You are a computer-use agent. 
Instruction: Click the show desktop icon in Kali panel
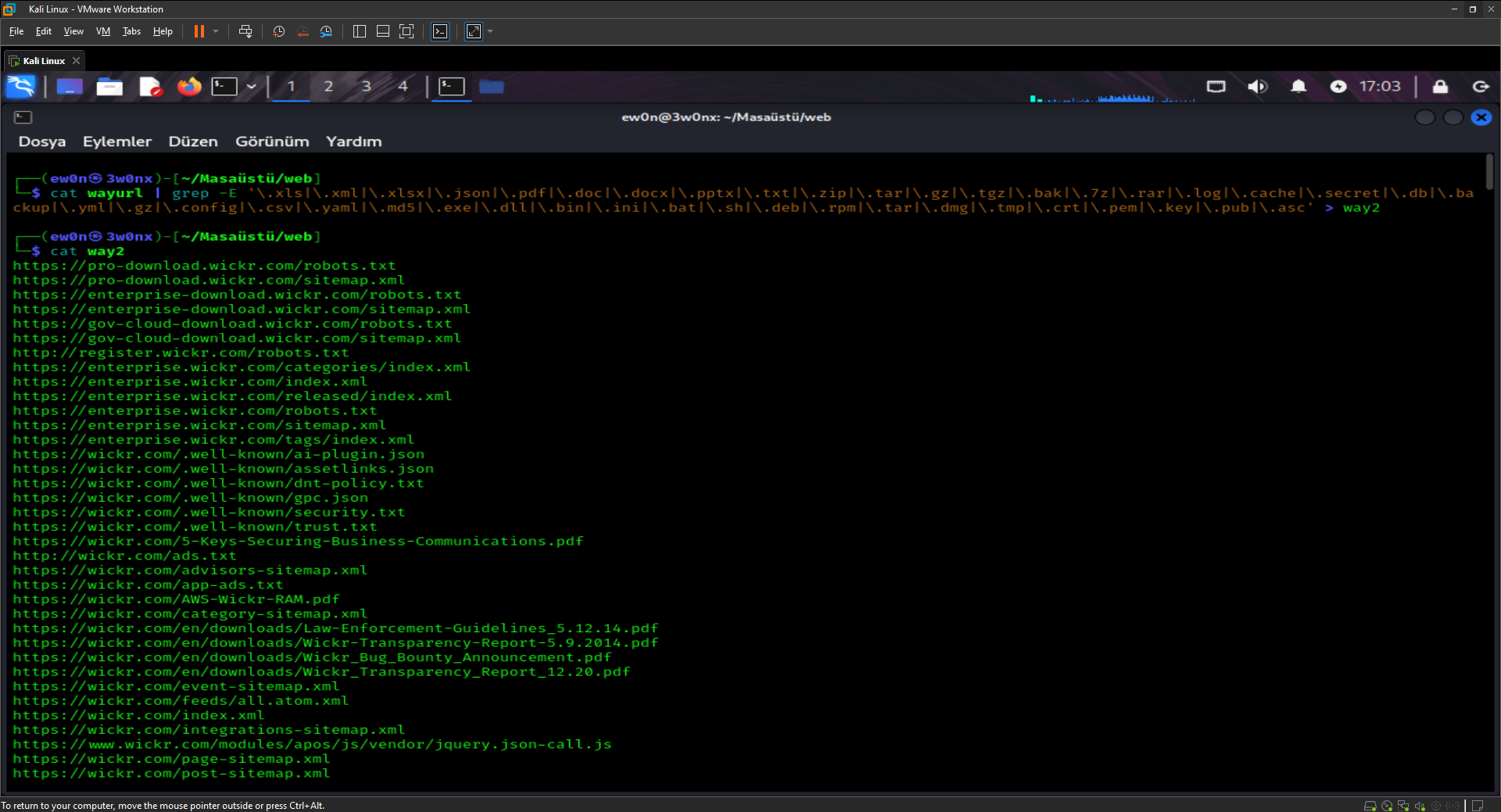(x=70, y=86)
